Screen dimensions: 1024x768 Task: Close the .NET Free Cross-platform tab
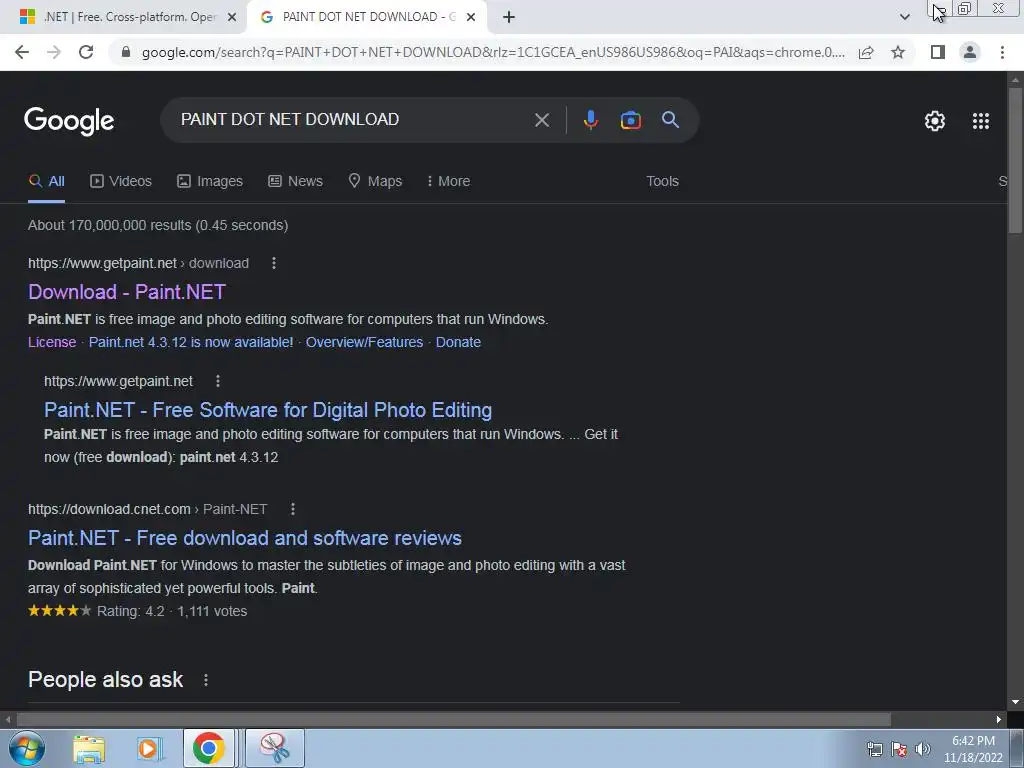(232, 18)
